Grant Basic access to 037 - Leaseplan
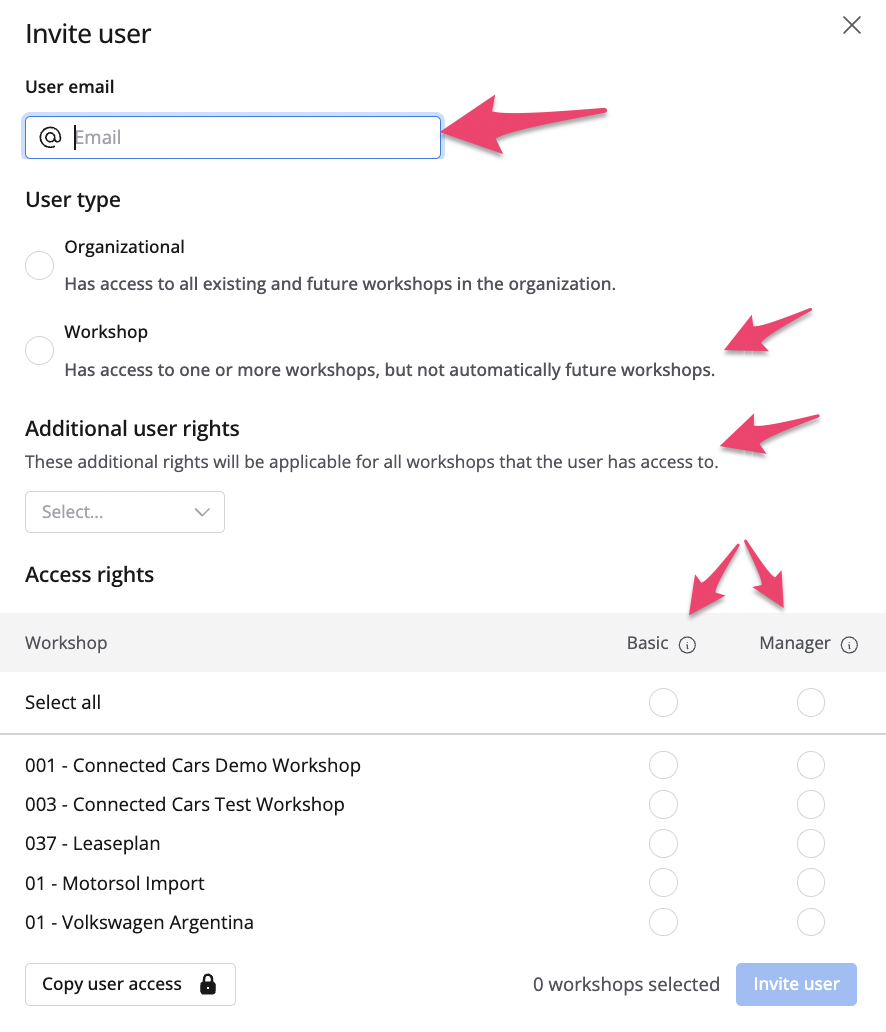 663,843
